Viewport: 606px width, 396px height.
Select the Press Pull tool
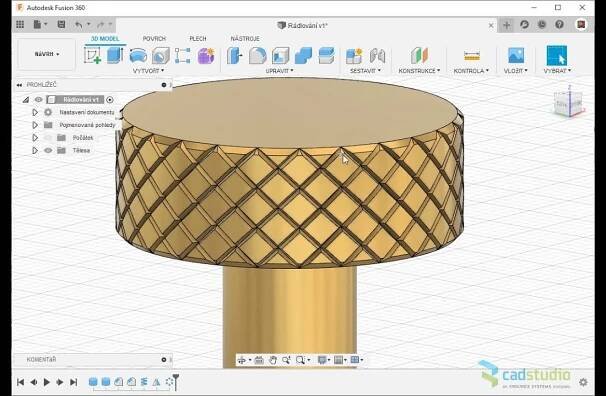[x=234, y=56]
